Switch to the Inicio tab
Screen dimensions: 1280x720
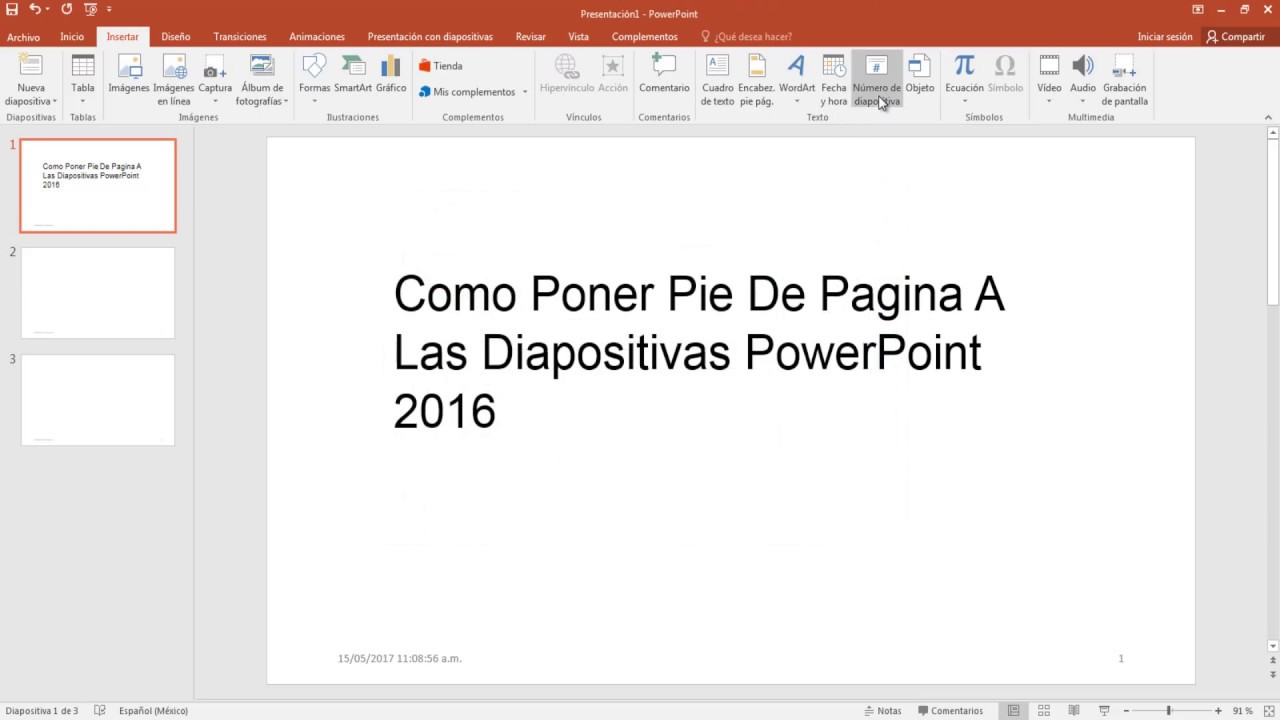click(72, 37)
